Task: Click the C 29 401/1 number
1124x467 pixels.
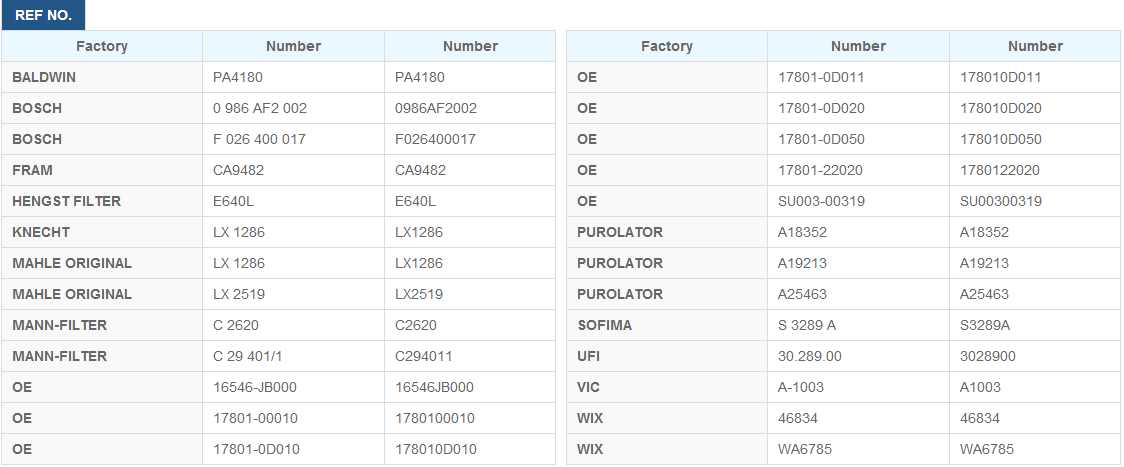Action: coord(249,356)
